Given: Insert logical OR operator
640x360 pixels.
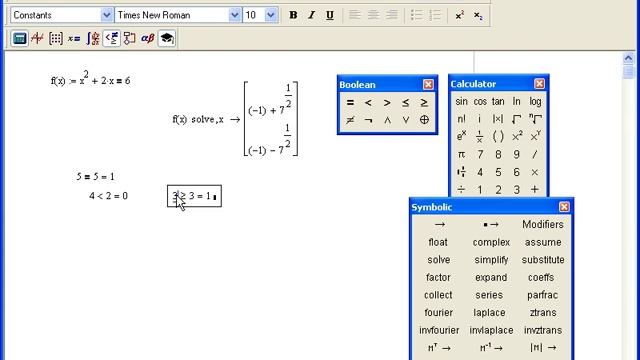Looking at the screenshot, I should pyautogui.click(x=405, y=120).
